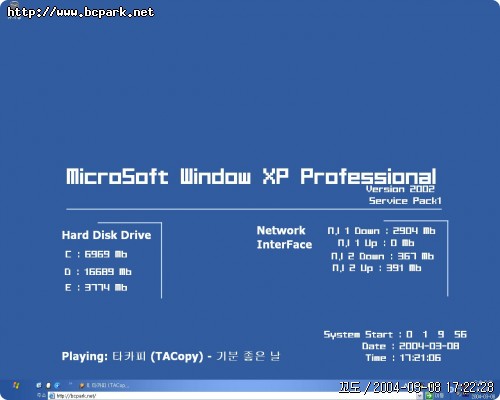Image resolution: width=500 pixels, height=400 pixels.
Task: Click the 'C : 6969 Mb' drive entry
Action: pos(96,254)
